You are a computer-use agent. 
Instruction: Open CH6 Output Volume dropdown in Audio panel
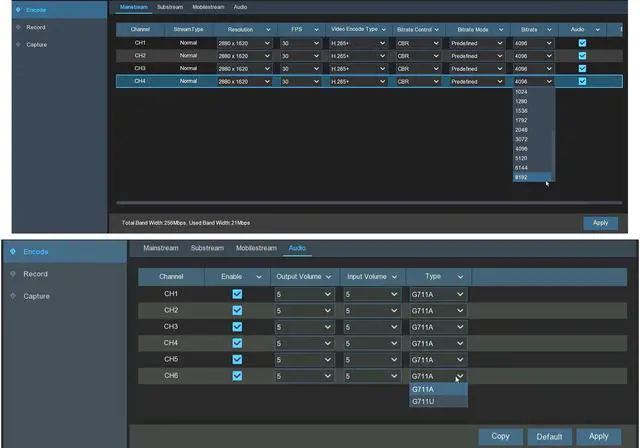click(304, 376)
